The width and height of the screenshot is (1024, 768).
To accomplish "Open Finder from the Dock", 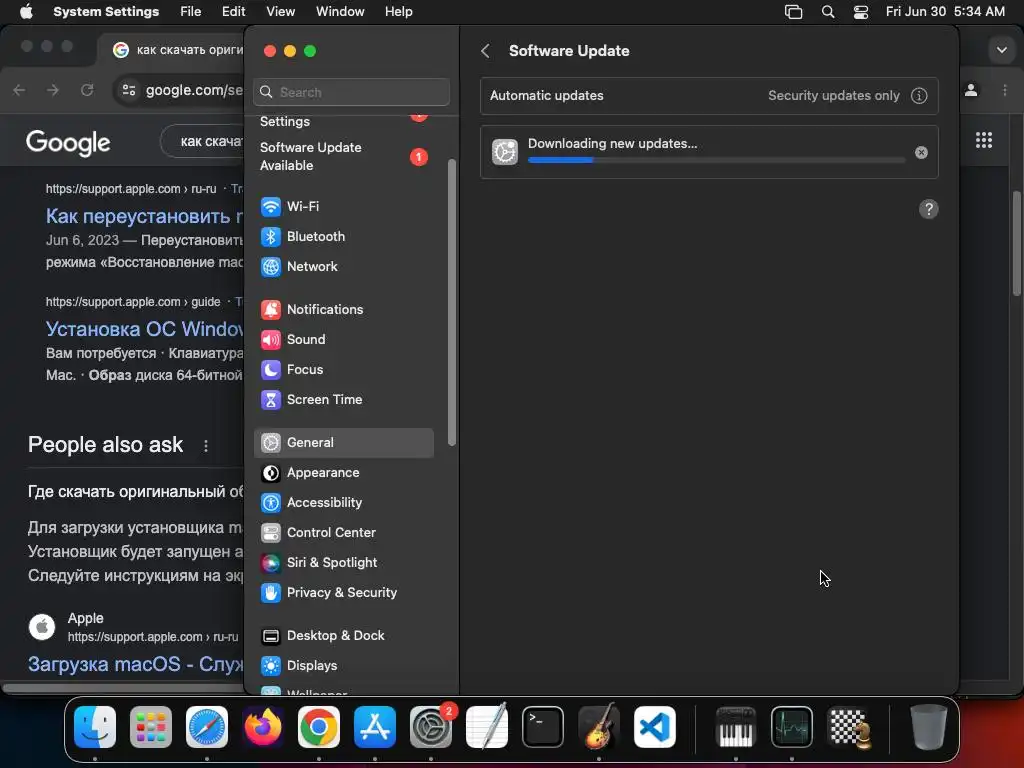I will pos(95,727).
